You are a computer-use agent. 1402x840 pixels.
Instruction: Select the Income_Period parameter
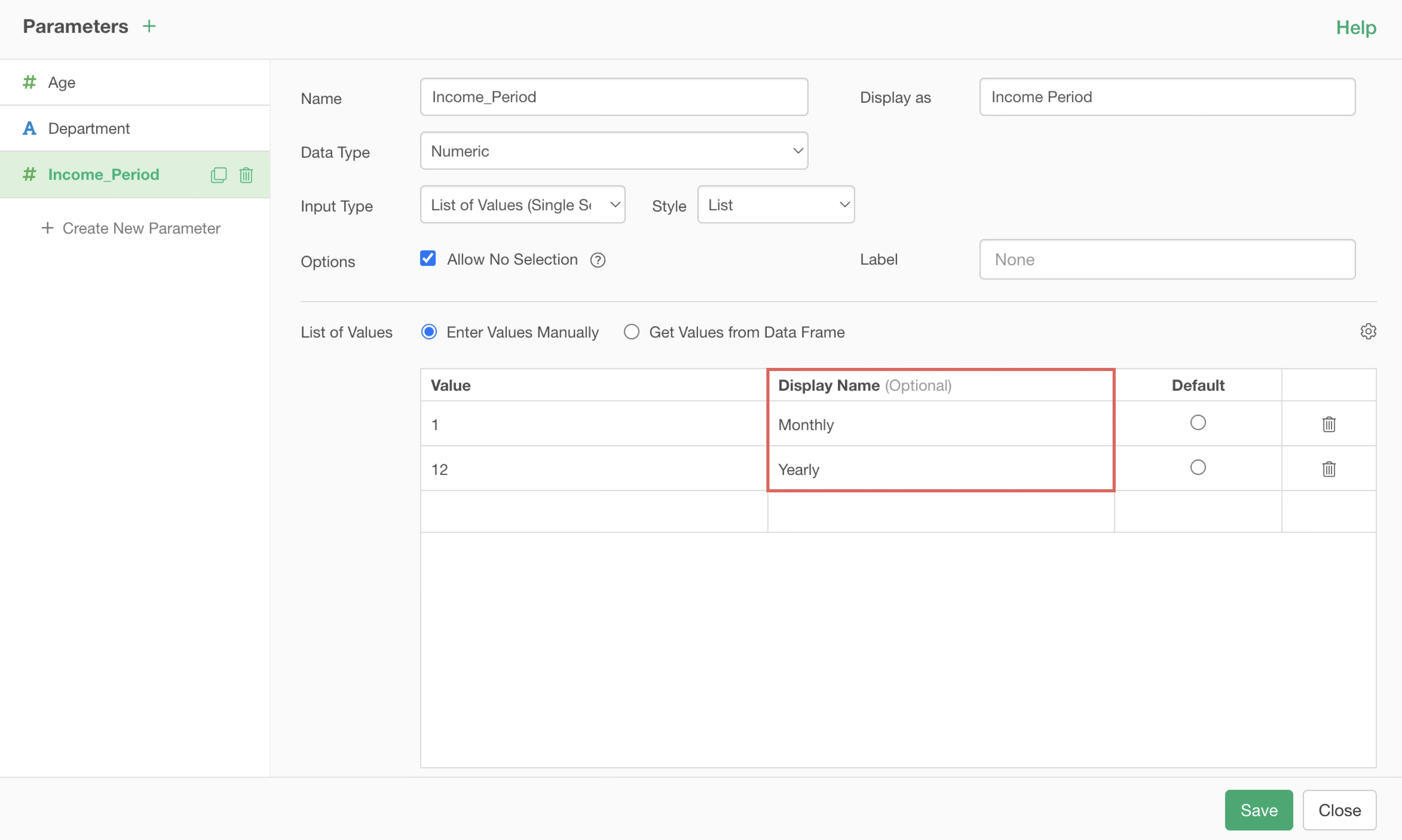coord(135,174)
